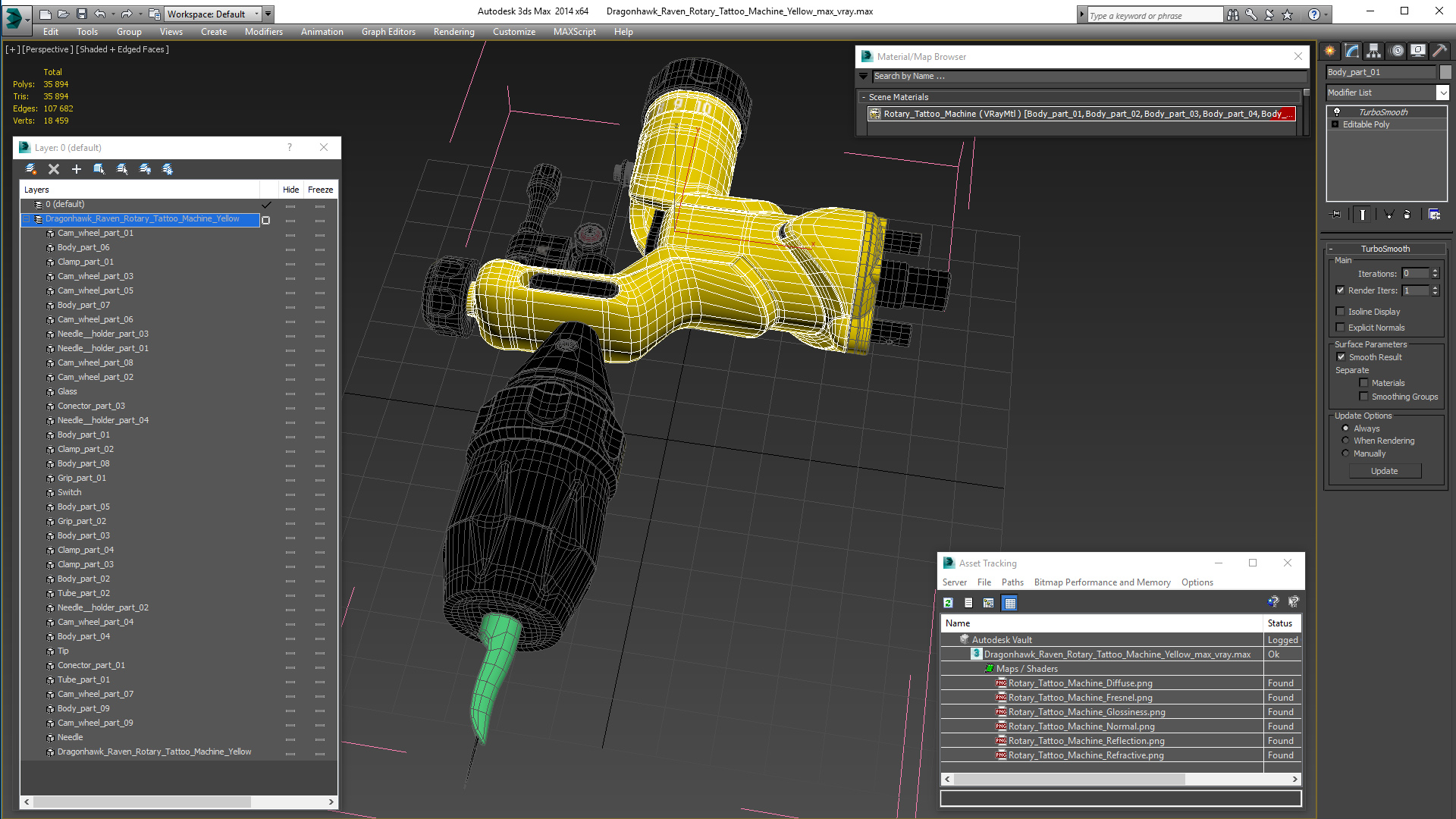Click the Search by Name field
This screenshot has height=819, width=1456.
coord(1089,76)
